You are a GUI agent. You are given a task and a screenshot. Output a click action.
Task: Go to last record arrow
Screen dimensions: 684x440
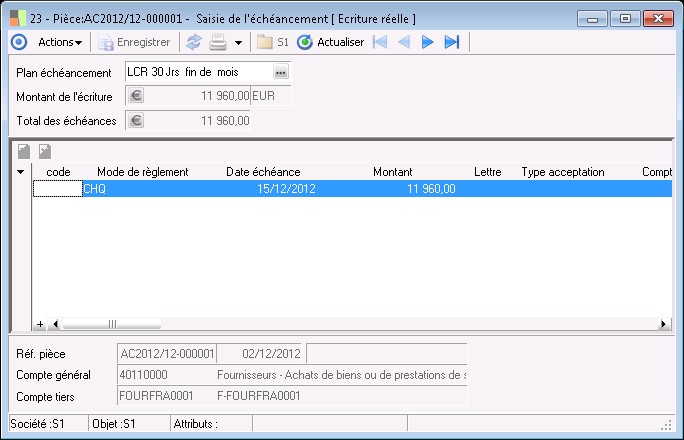coord(451,42)
